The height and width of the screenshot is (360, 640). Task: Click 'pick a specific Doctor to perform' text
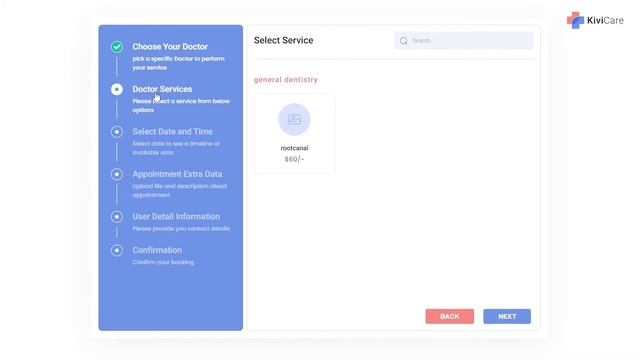click(178, 59)
